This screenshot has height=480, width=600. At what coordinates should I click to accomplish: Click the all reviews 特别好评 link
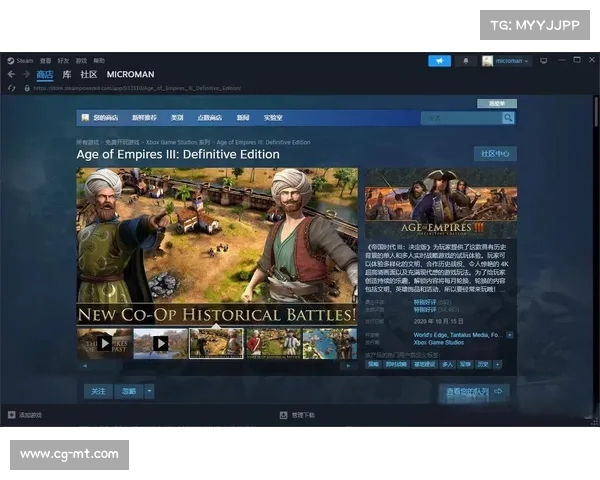425,309
